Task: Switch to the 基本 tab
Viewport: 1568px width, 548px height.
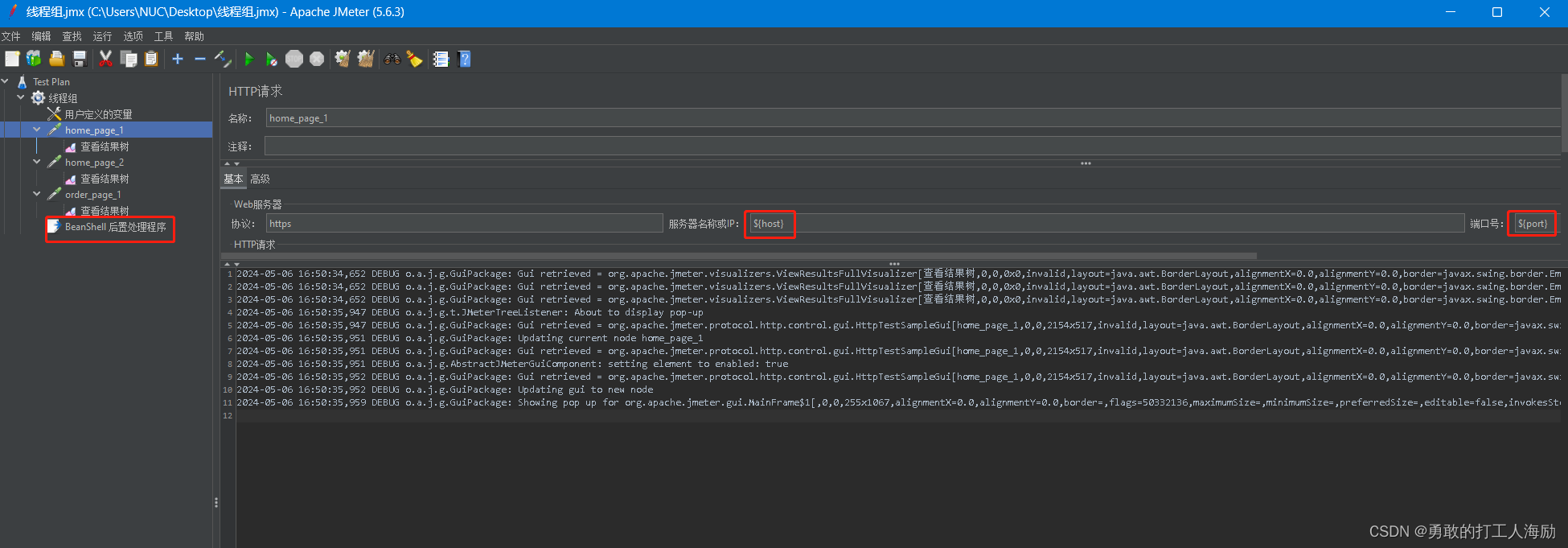Action: click(233, 179)
